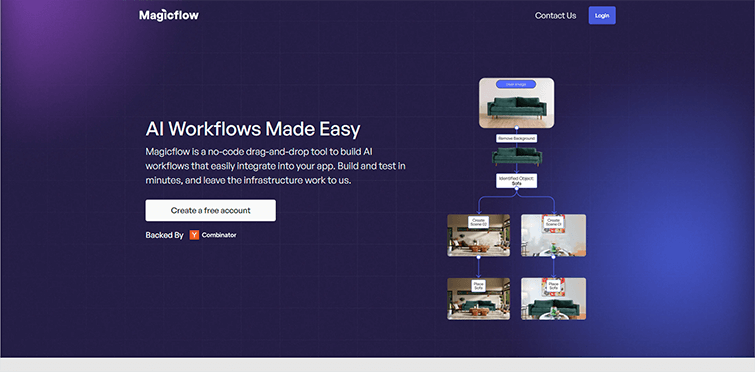The height and width of the screenshot is (372, 755).
Task: Click the Combinator label
Action: point(219,235)
